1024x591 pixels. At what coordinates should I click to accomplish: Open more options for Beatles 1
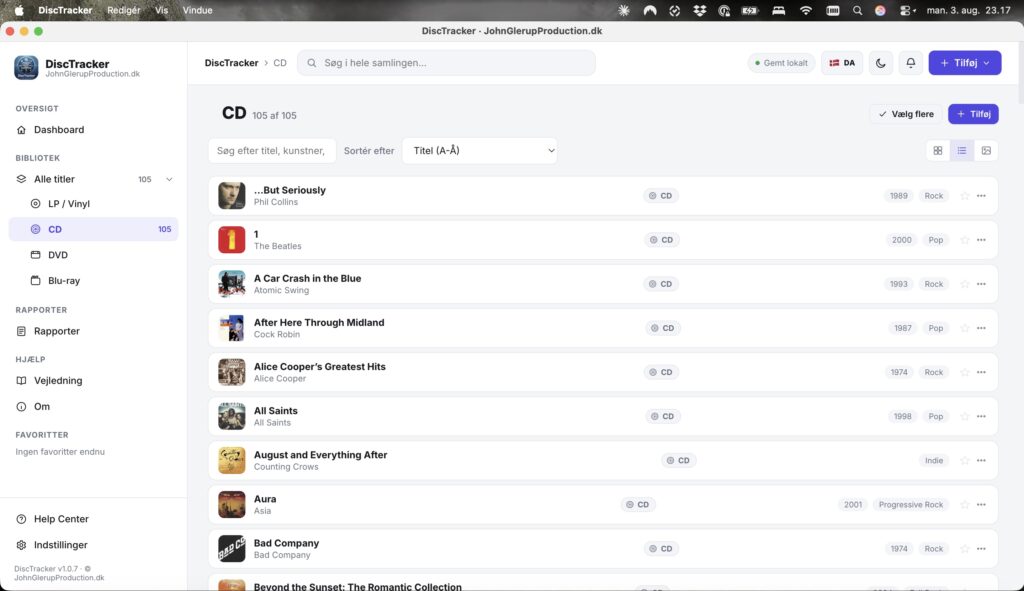[981, 240]
